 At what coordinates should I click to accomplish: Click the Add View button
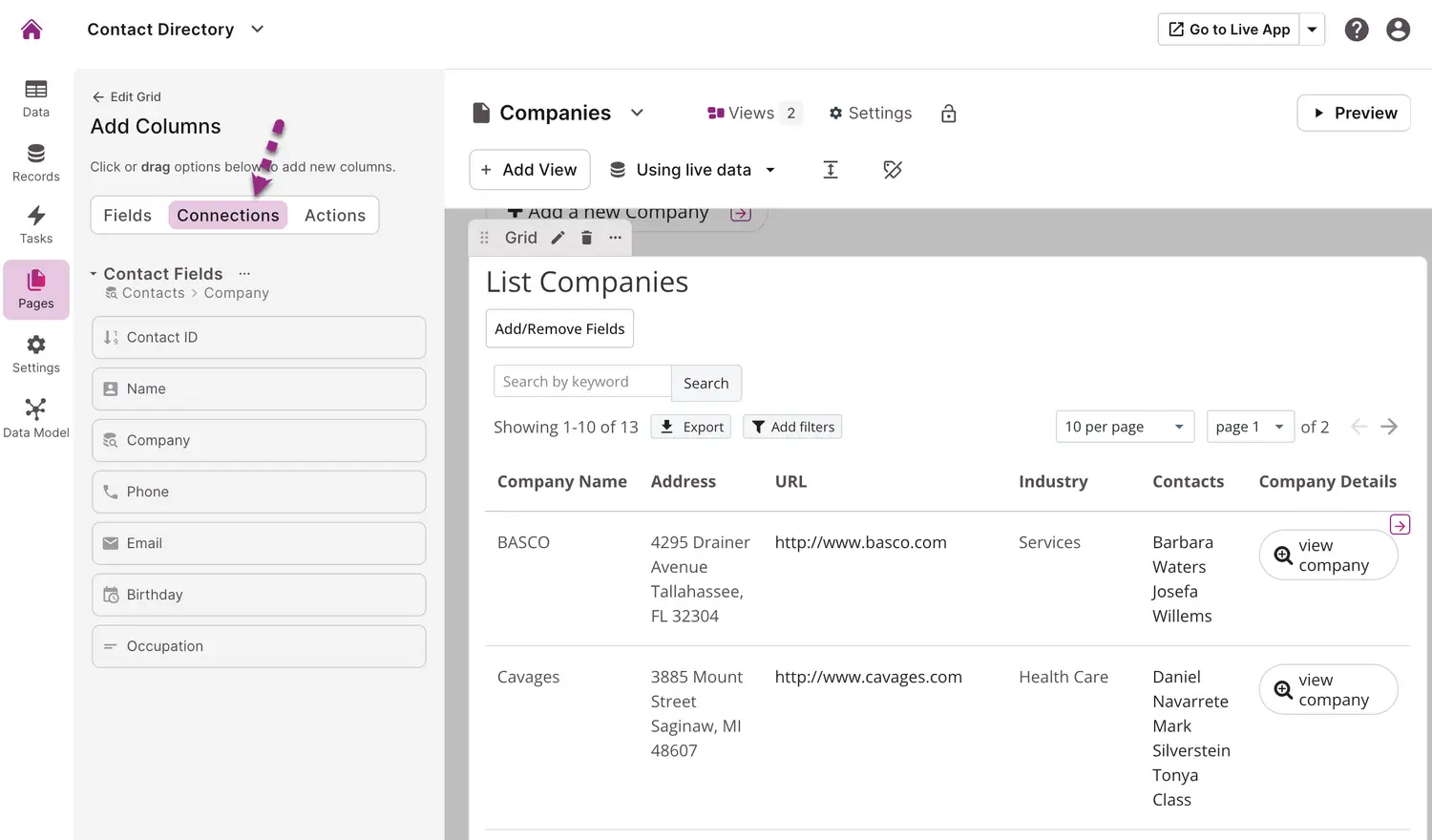[x=529, y=170]
